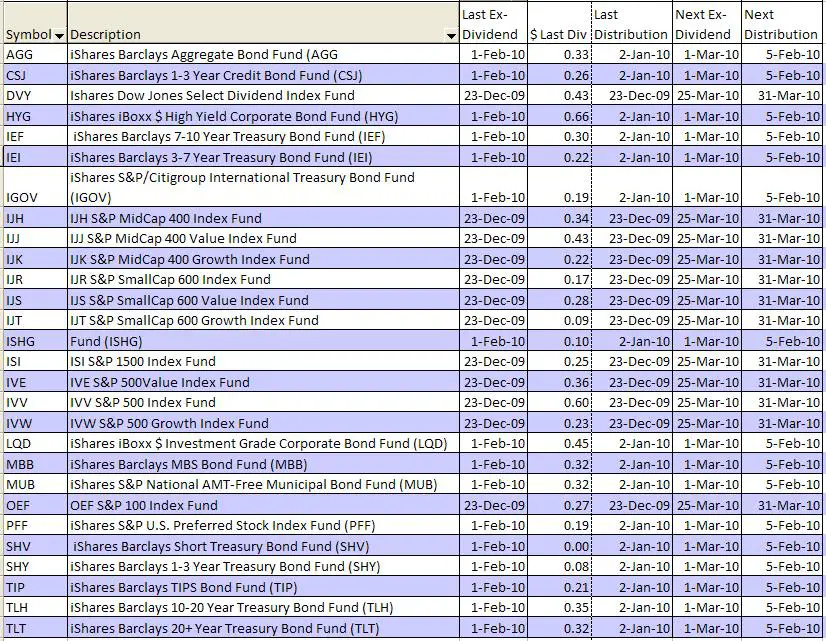Viewport: 826px width, 641px height.
Task: Click the LQD symbol cell
Action: tap(35, 443)
